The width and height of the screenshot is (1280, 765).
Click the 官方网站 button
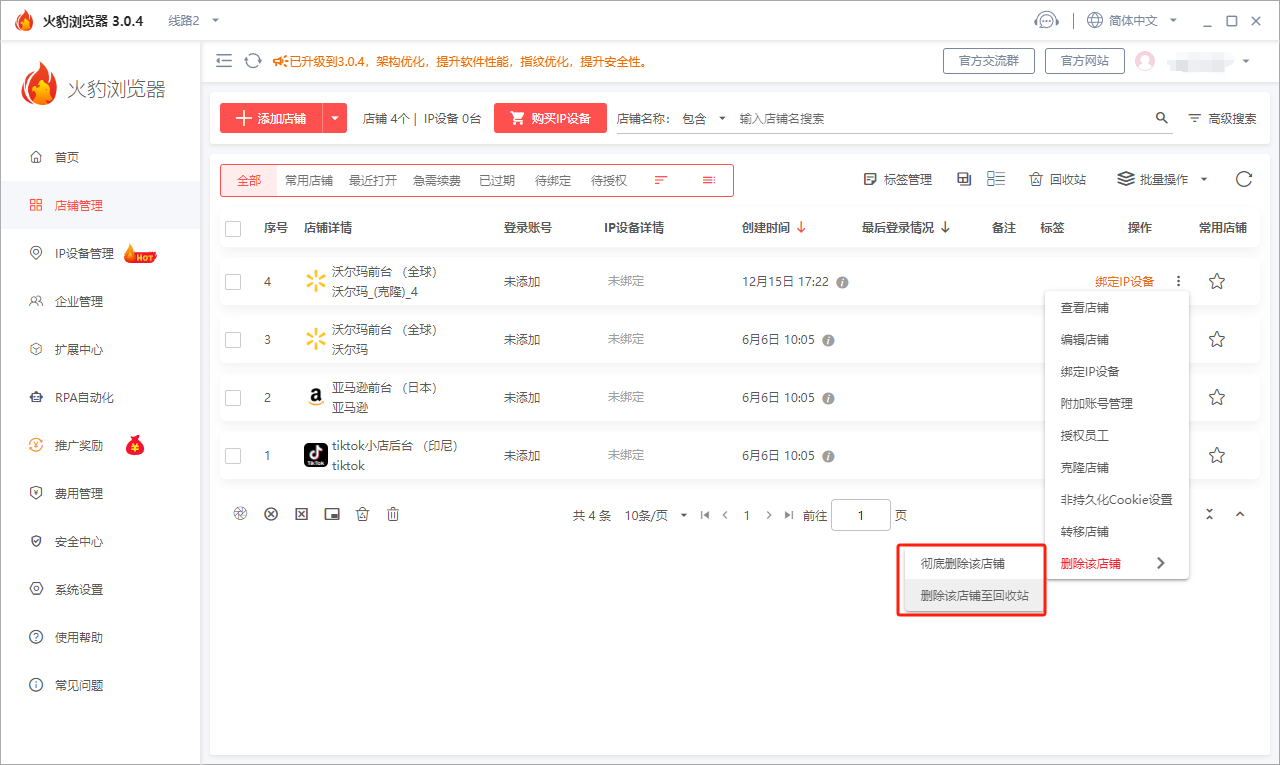(x=1084, y=61)
